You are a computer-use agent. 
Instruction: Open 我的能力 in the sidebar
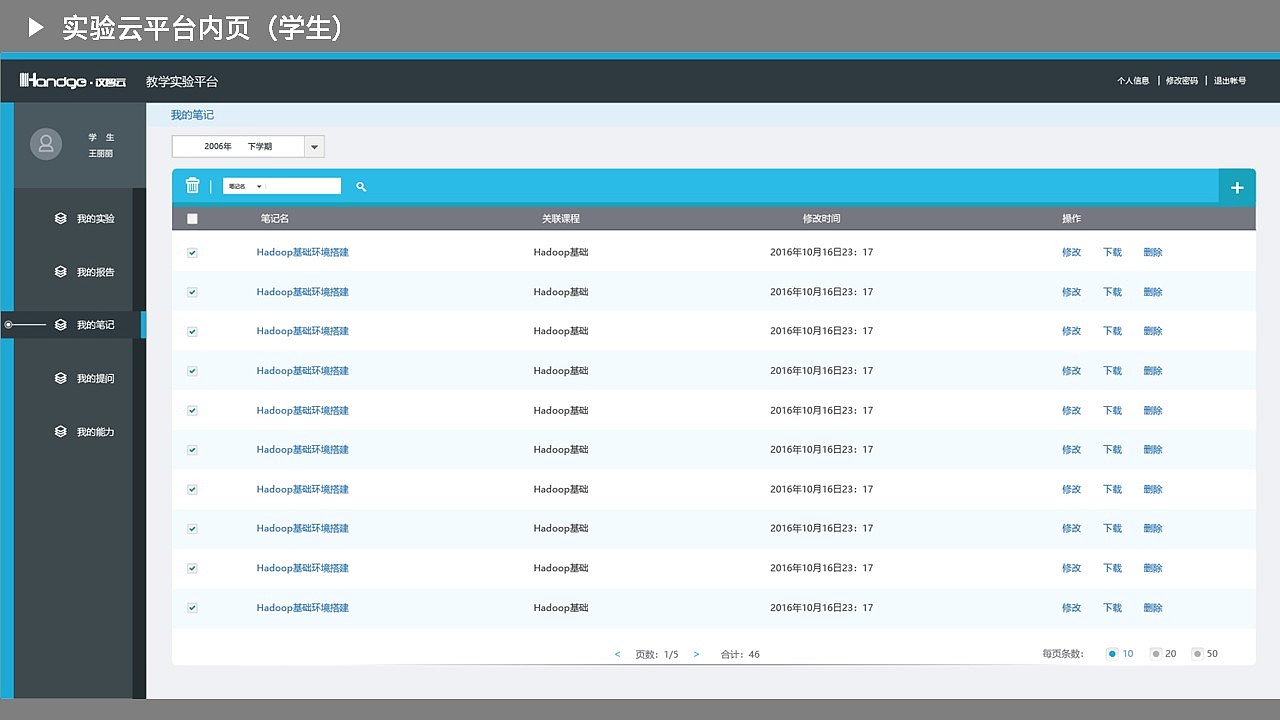click(85, 432)
